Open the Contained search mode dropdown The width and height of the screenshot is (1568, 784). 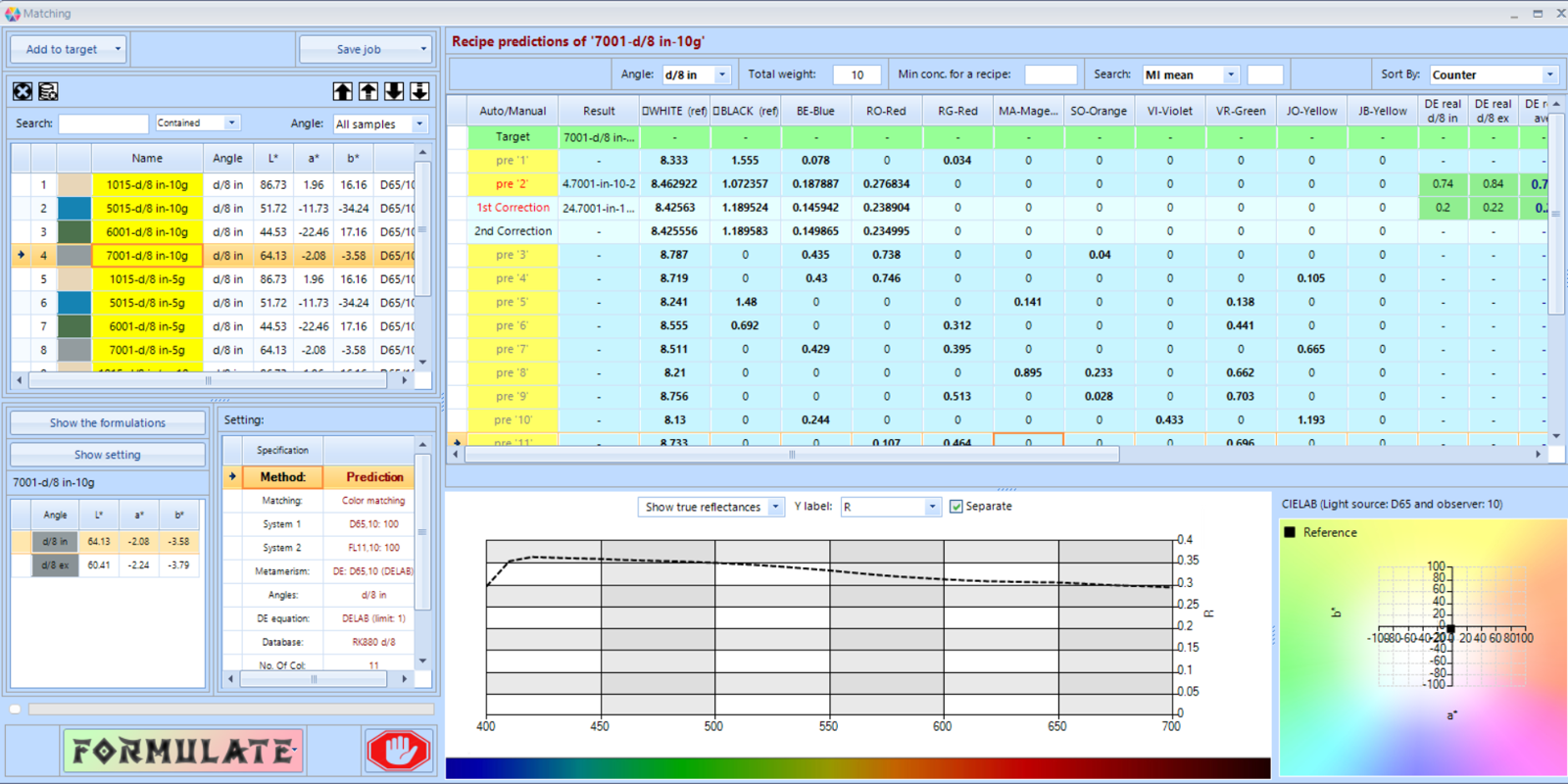point(231,123)
